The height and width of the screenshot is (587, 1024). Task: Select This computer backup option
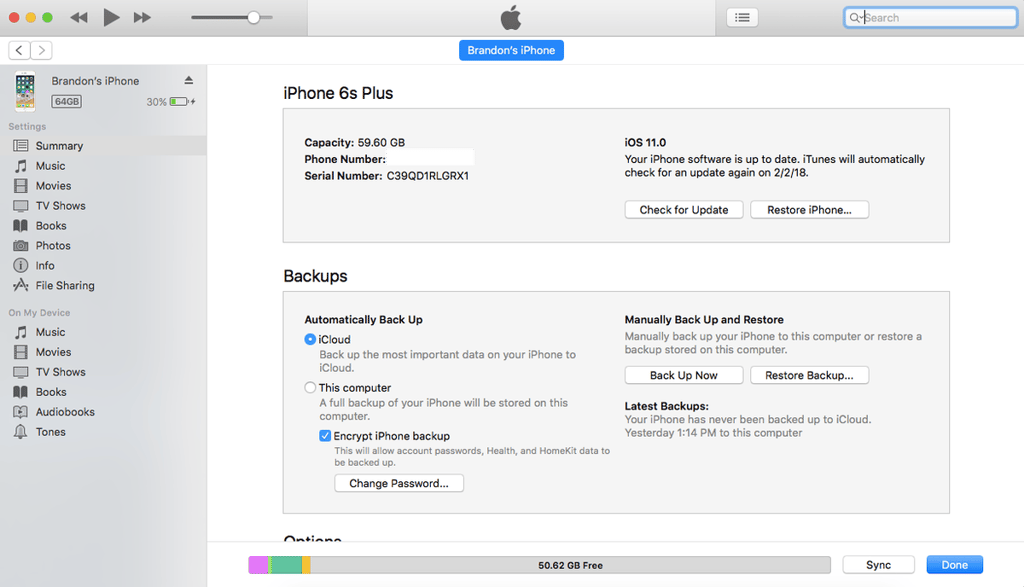click(x=310, y=388)
